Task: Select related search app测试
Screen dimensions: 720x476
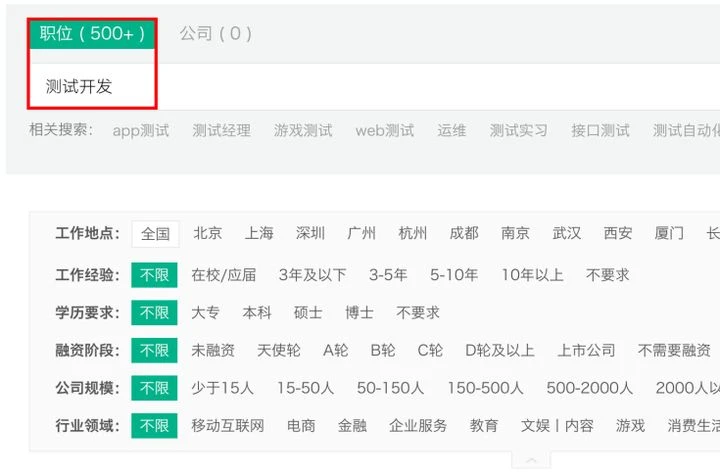Action: (141, 130)
